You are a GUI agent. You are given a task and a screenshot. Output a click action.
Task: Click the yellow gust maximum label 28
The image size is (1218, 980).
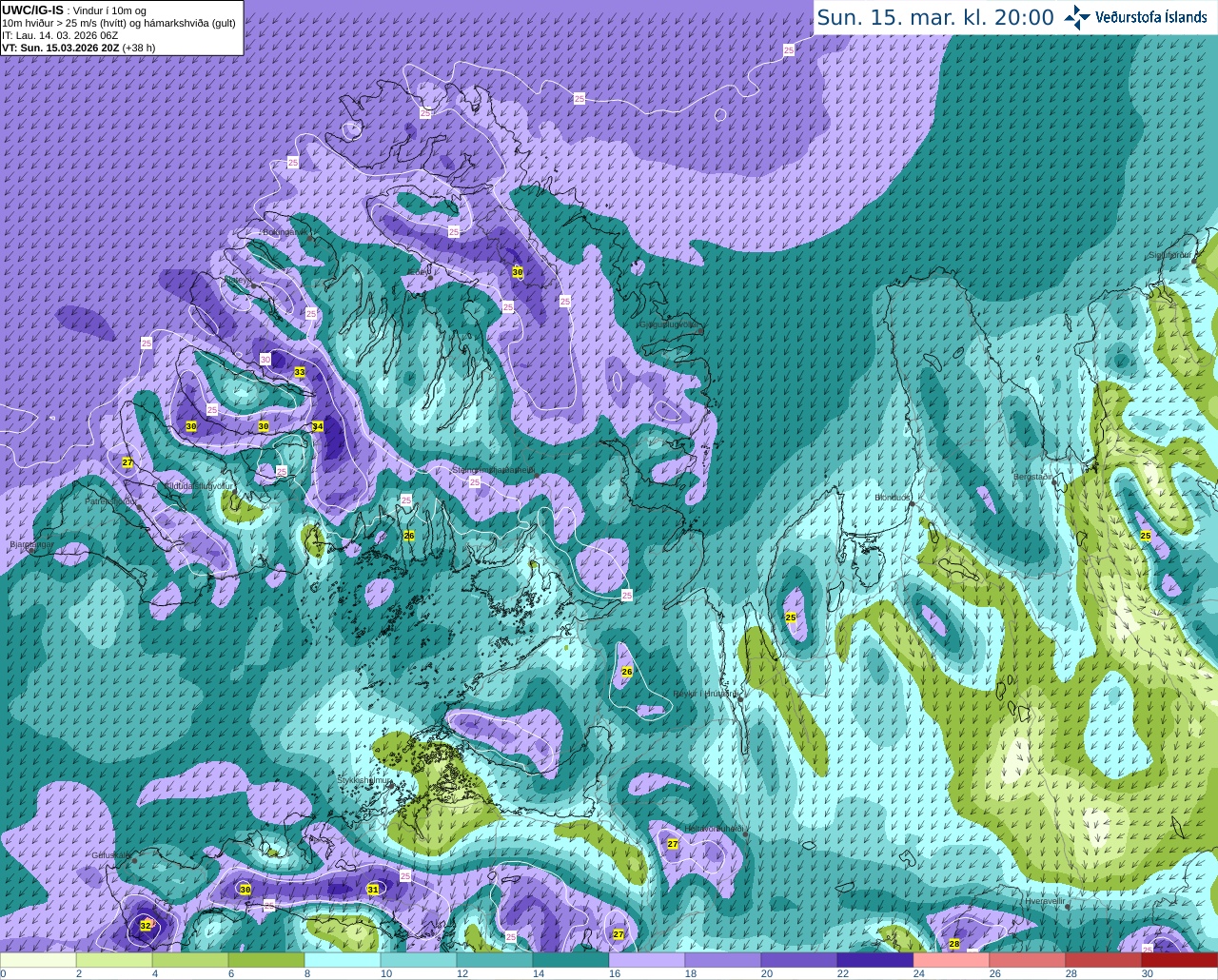(x=954, y=944)
